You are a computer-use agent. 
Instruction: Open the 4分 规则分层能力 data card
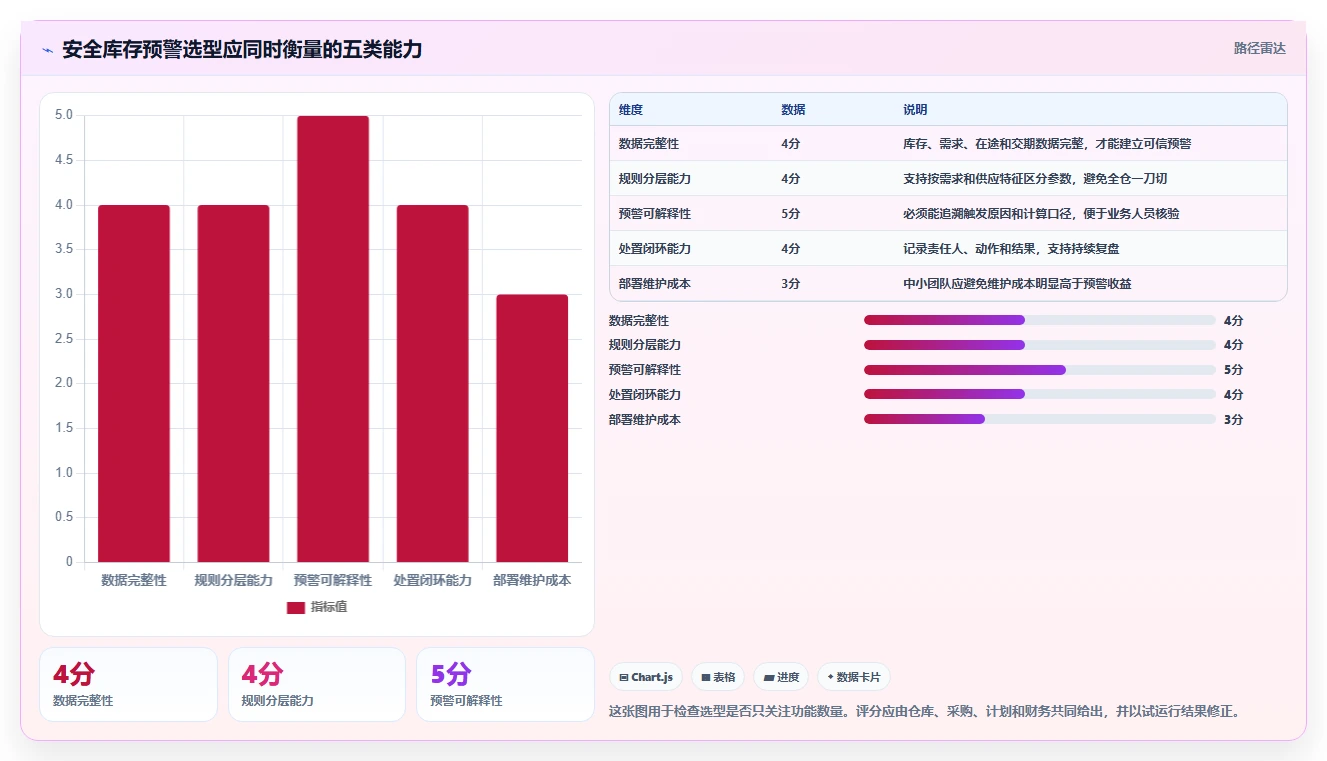[317, 684]
